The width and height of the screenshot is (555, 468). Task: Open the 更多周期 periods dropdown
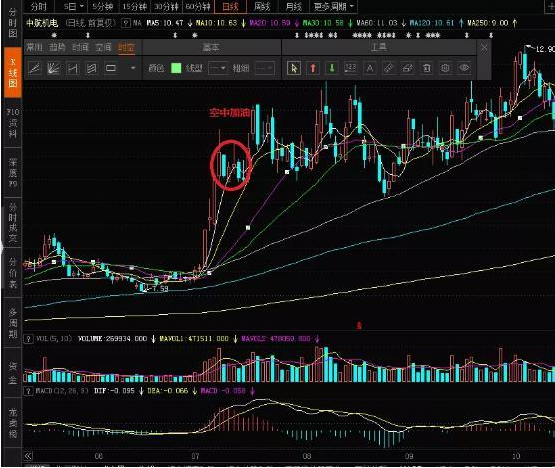[x=333, y=6]
